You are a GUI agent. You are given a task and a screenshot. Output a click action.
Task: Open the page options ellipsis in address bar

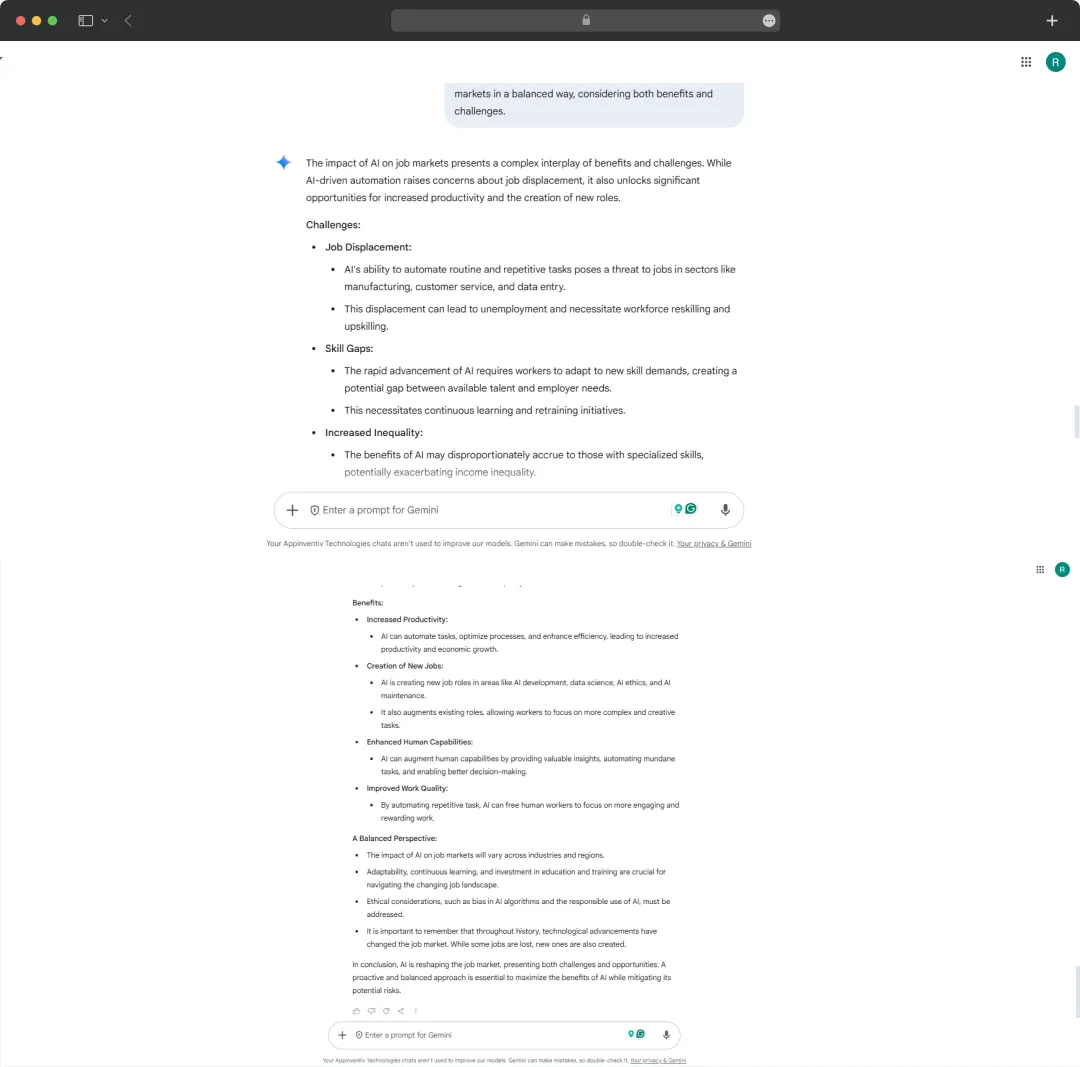coord(769,21)
